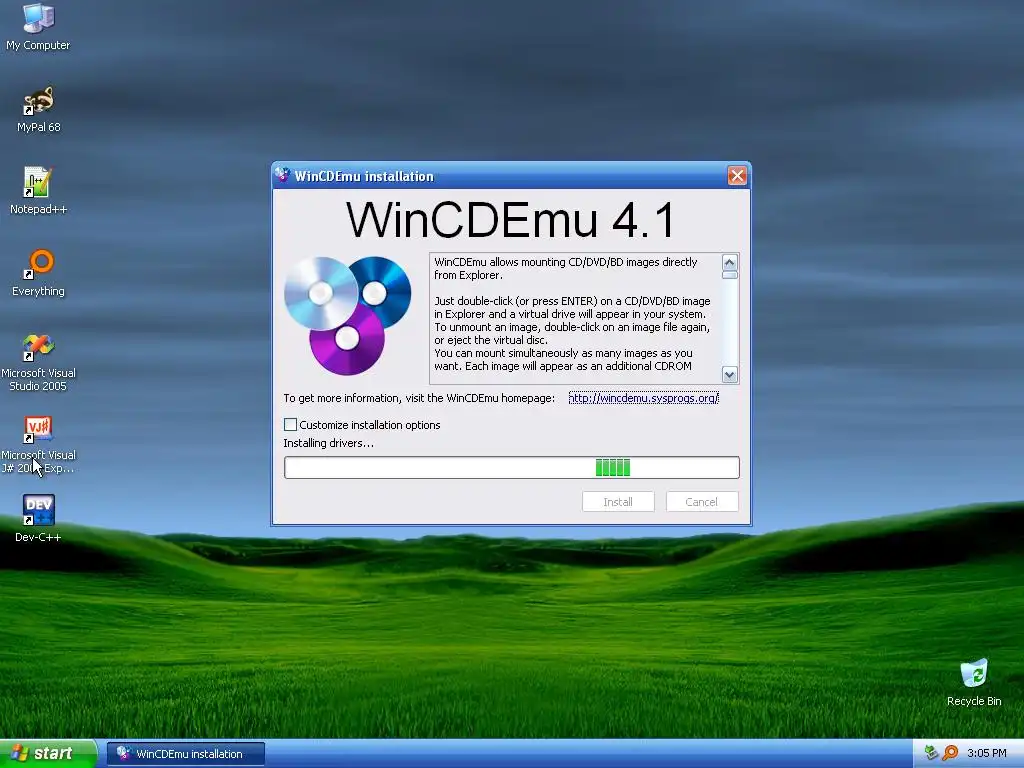Cancel the WinCDEmu installation

pos(702,502)
